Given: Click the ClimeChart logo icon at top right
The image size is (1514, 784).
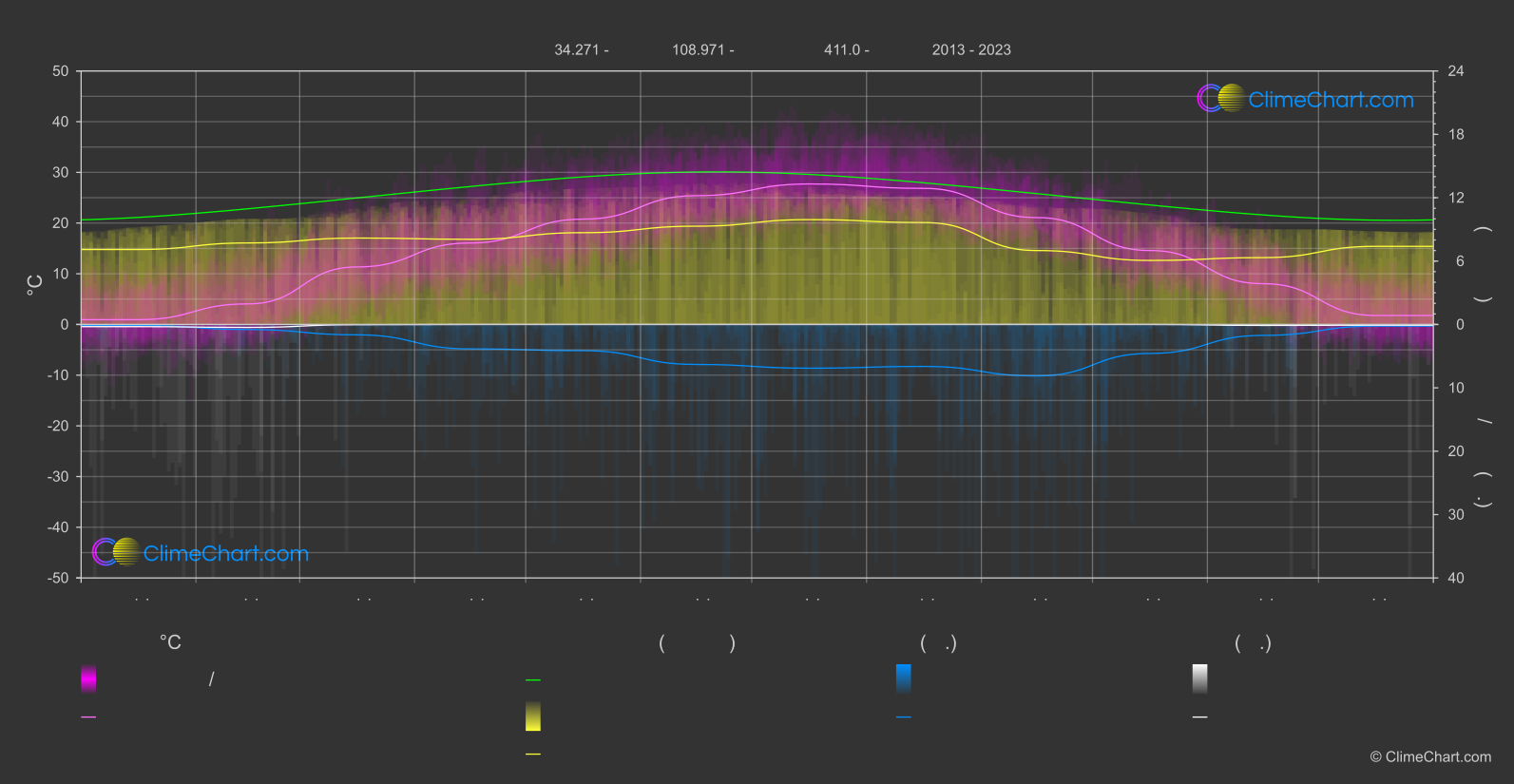Looking at the screenshot, I should (1220, 98).
